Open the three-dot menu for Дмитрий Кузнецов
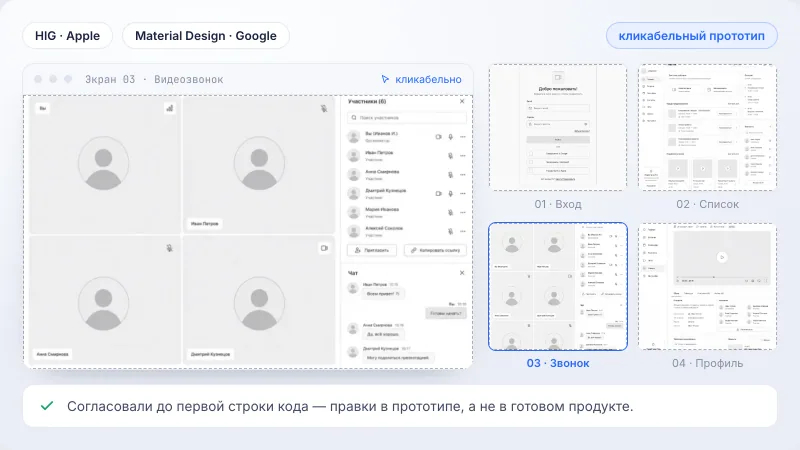 [463, 193]
